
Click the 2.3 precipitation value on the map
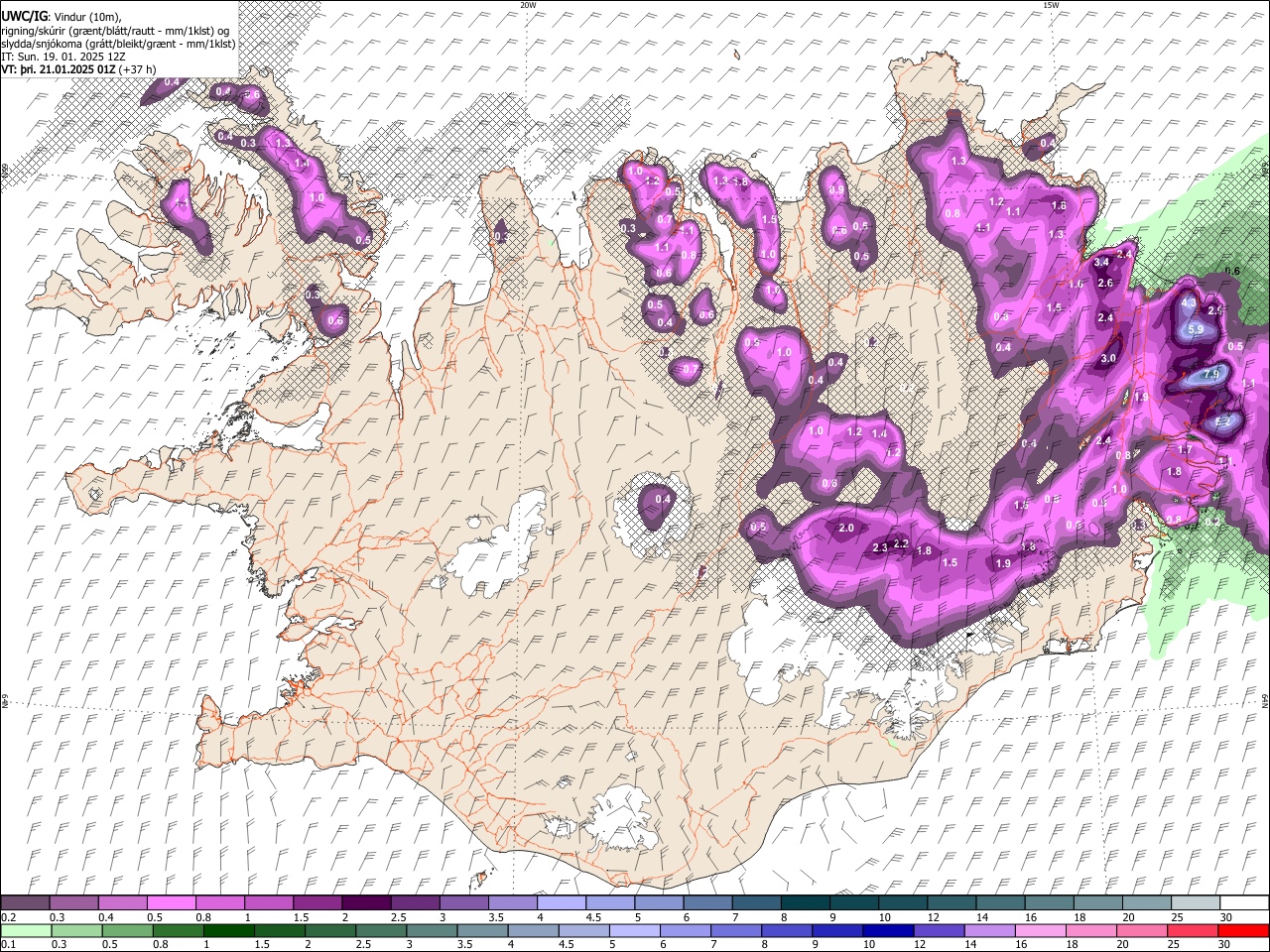pyautogui.click(x=880, y=548)
